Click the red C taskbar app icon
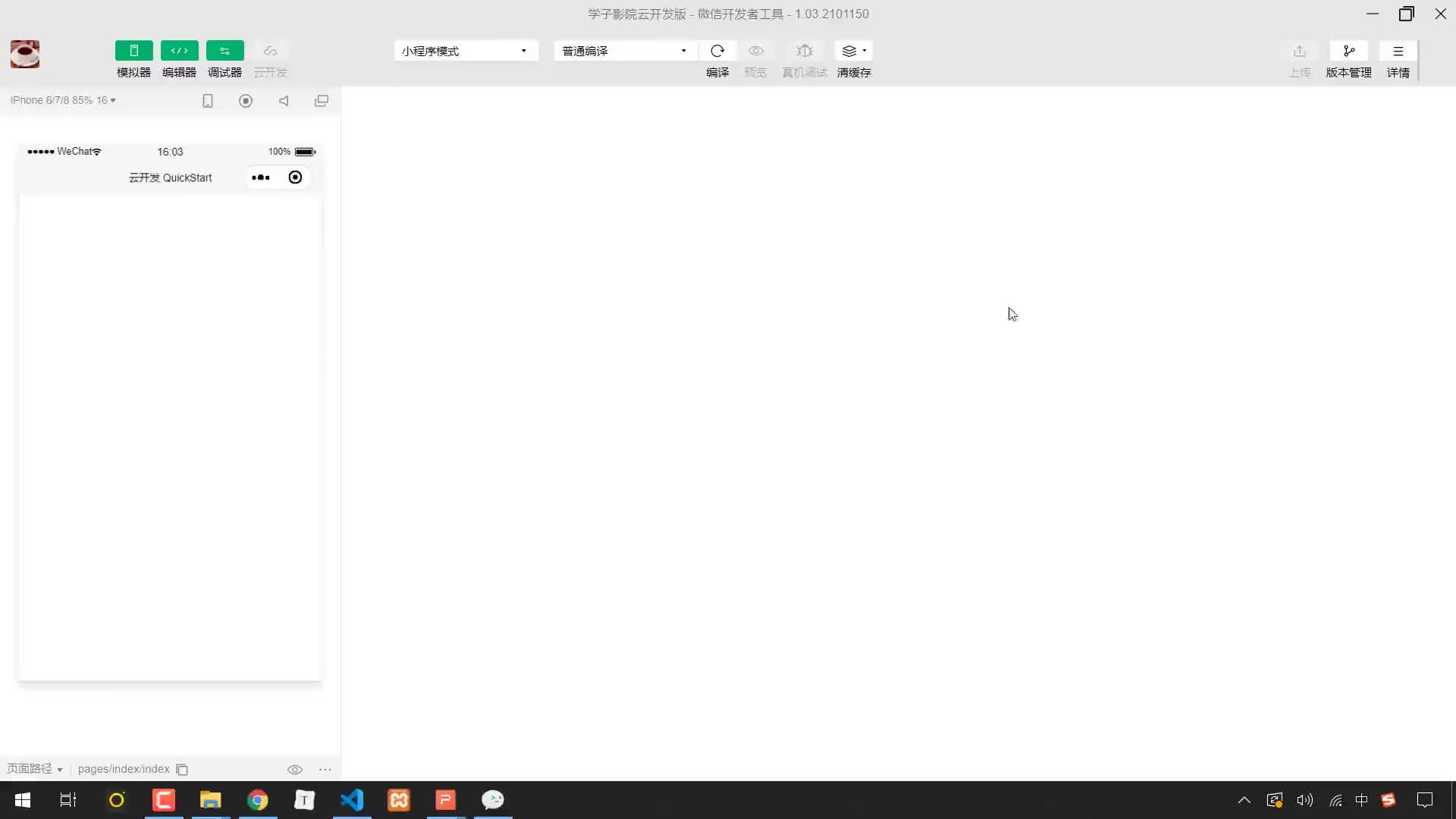This screenshot has height=819, width=1456. pyautogui.click(x=164, y=800)
